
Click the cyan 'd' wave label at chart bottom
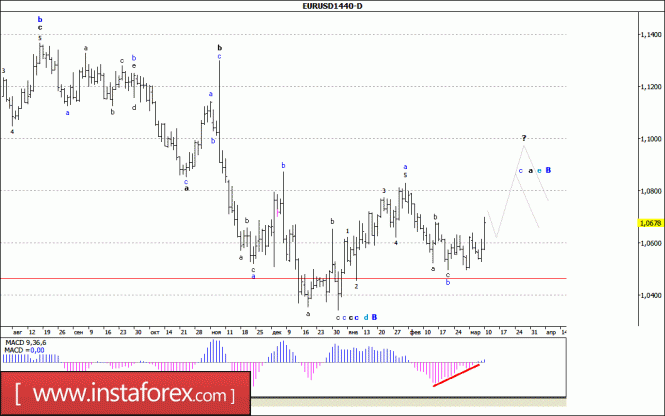click(366, 317)
